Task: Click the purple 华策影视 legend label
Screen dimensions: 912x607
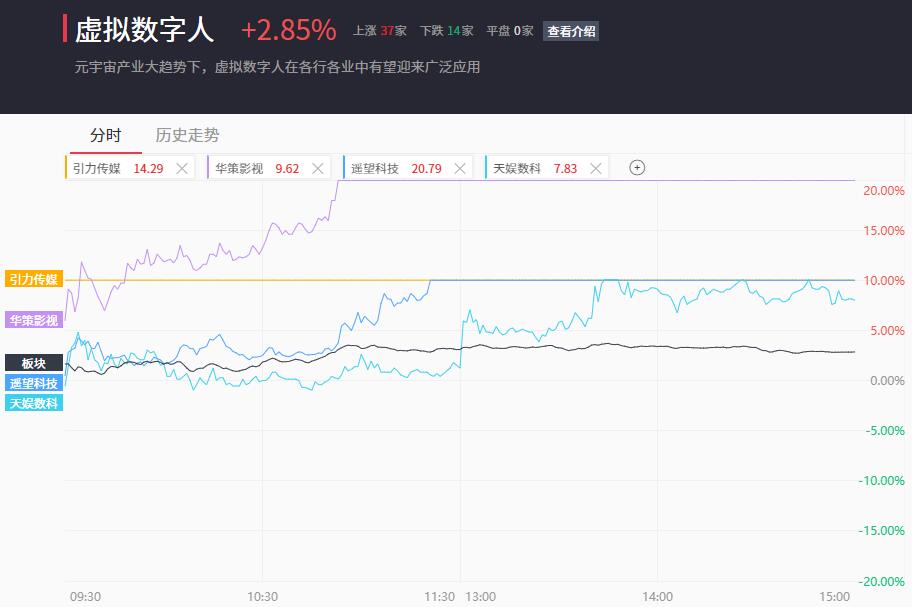Action: coord(34,320)
